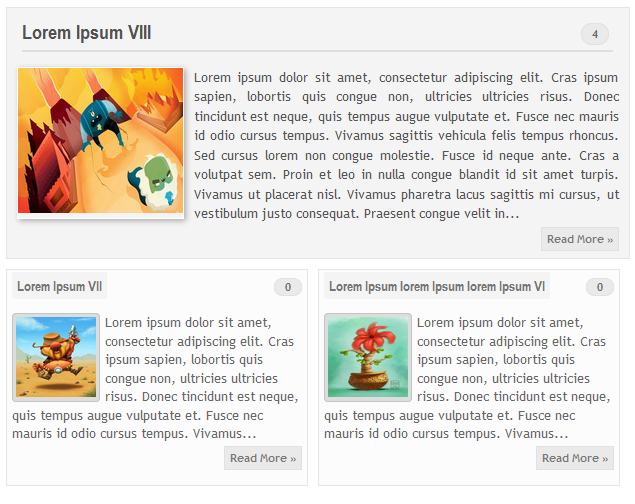635x504 pixels.
Task: Click the double arrow on VIII's Read More
Action: 610,240
